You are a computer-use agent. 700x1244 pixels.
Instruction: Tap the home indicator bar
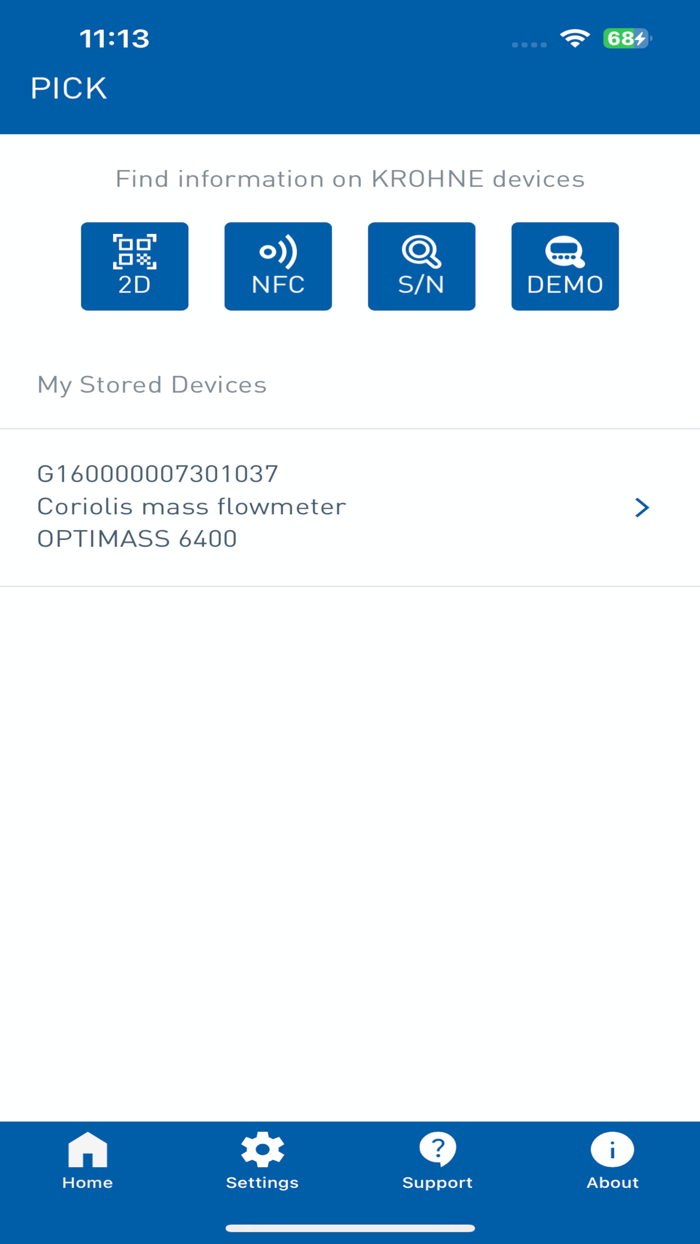[x=350, y=1226]
